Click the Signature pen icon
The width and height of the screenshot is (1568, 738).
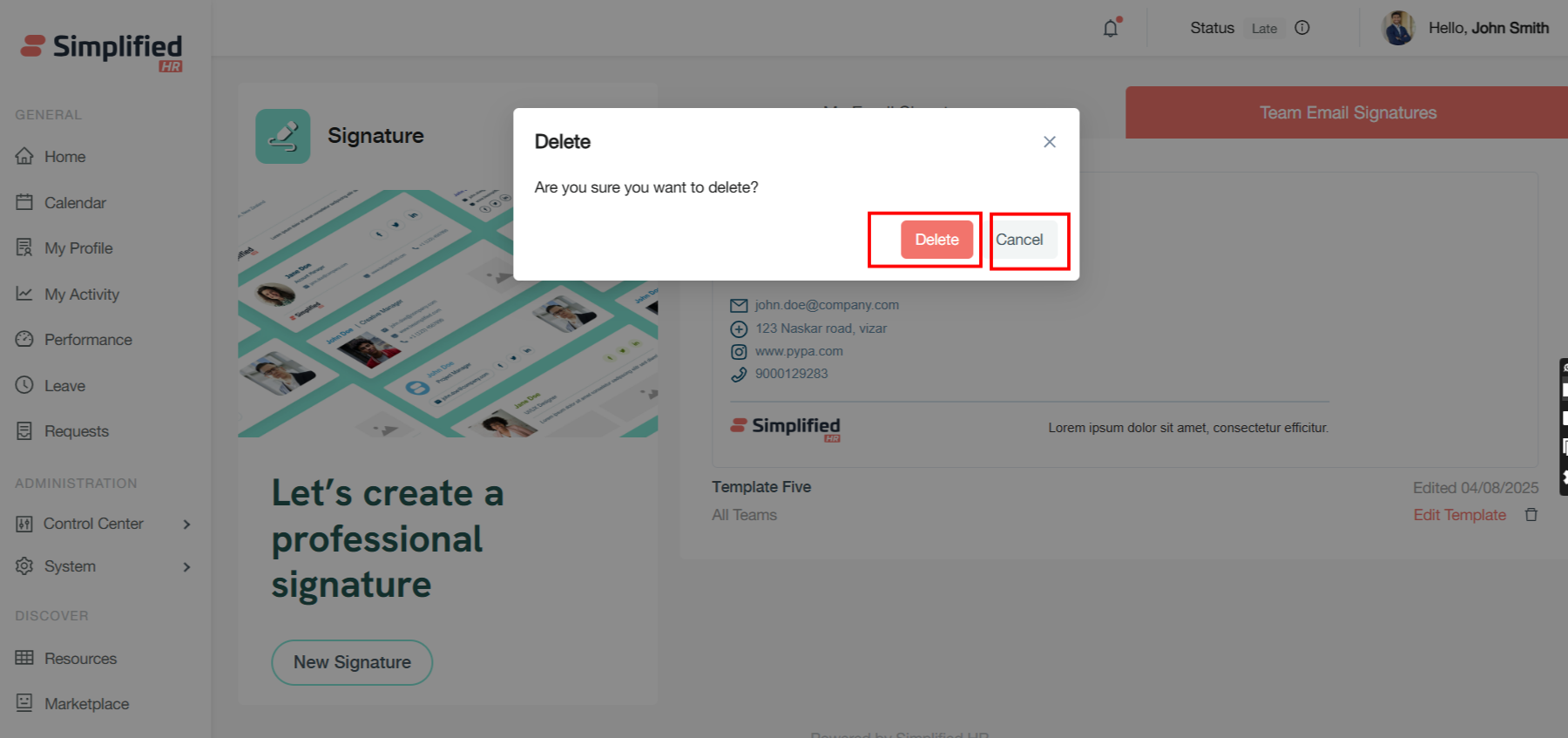pos(283,136)
